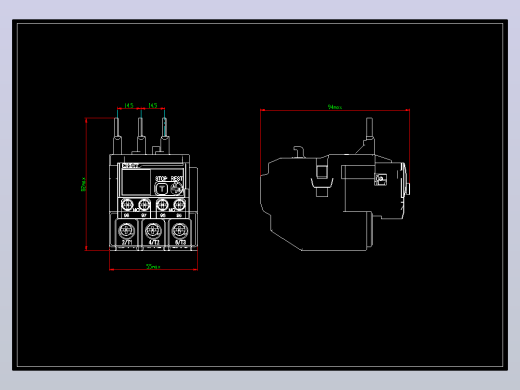Select the blank rating plate rectangle beside STOP
This screenshot has width=520, height=390.
coord(136,182)
